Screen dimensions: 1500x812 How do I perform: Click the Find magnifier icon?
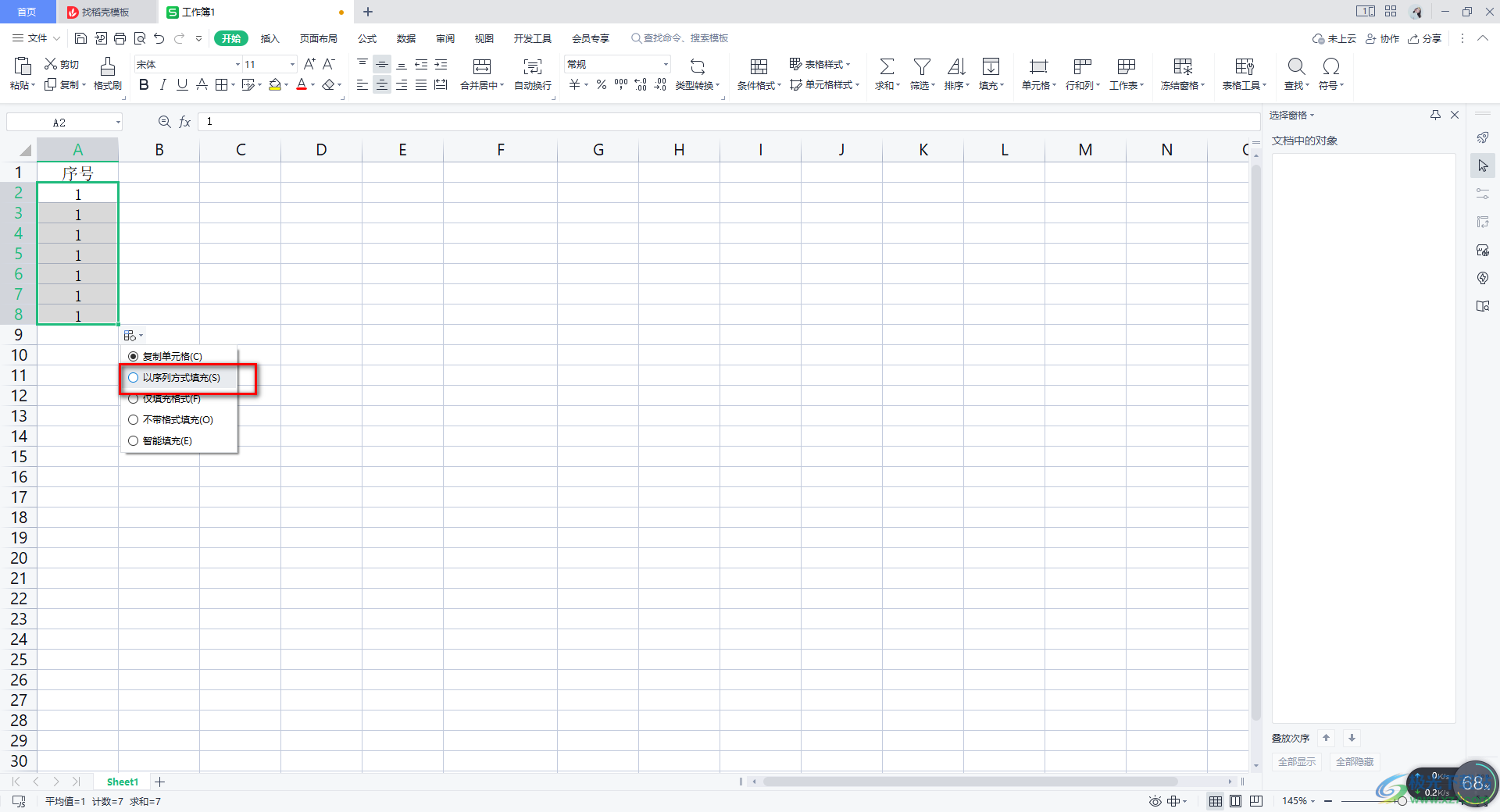1296,66
